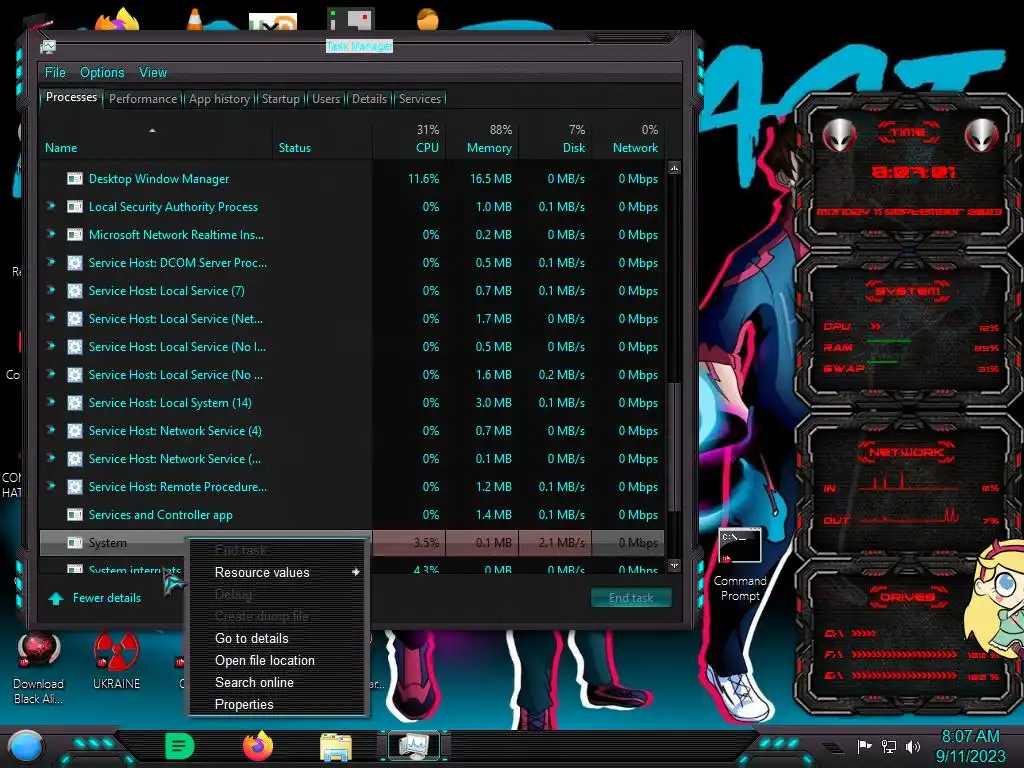Open the Options menu
Image resolution: width=1024 pixels, height=768 pixels.
click(102, 72)
